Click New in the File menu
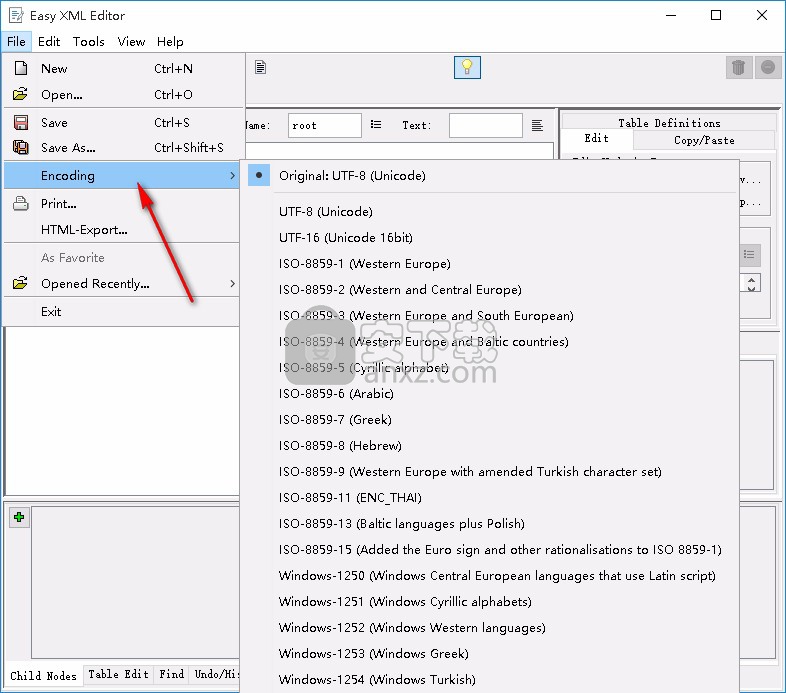 [x=122, y=68]
